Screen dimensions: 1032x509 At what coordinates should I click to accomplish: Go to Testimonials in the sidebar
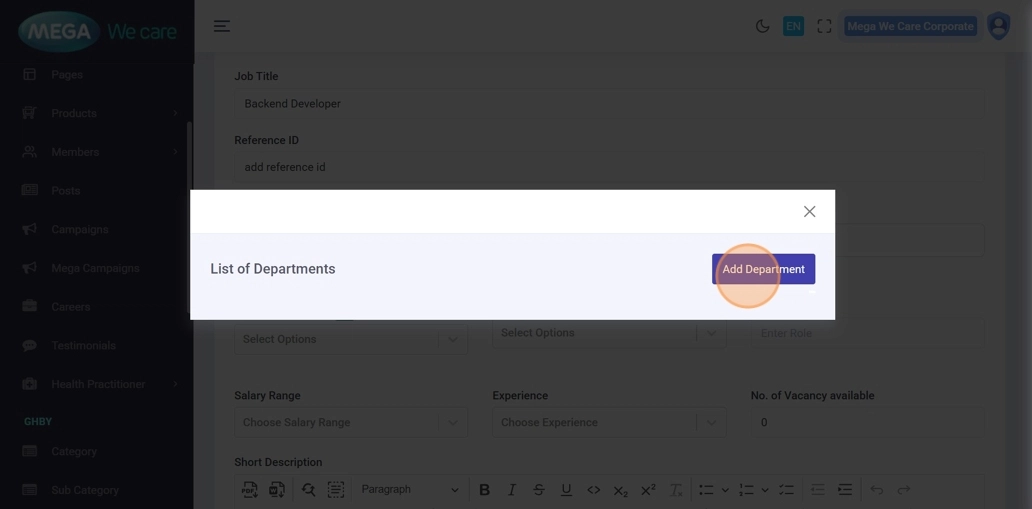83,346
